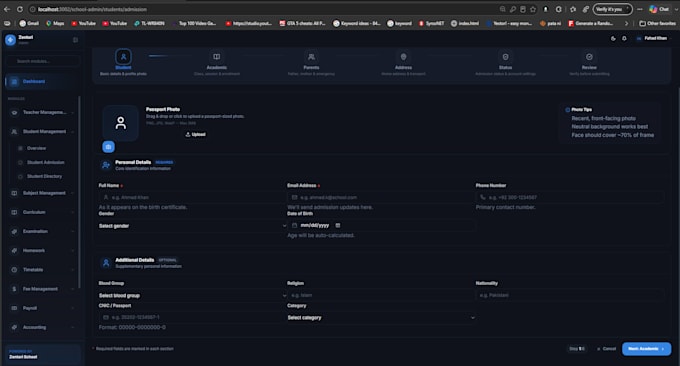Expand Teacher Management menu chevron
This screenshot has height=366, width=680.
click(72, 112)
